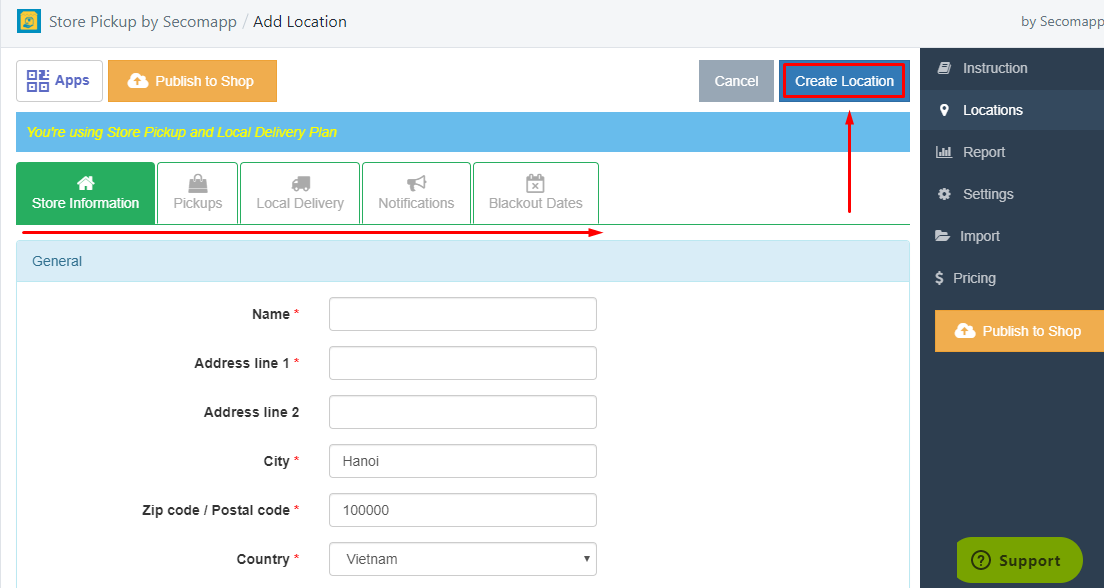Click the megaphone icon on Notifications tab
Viewport: 1104px width, 588px height.
point(416,183)
